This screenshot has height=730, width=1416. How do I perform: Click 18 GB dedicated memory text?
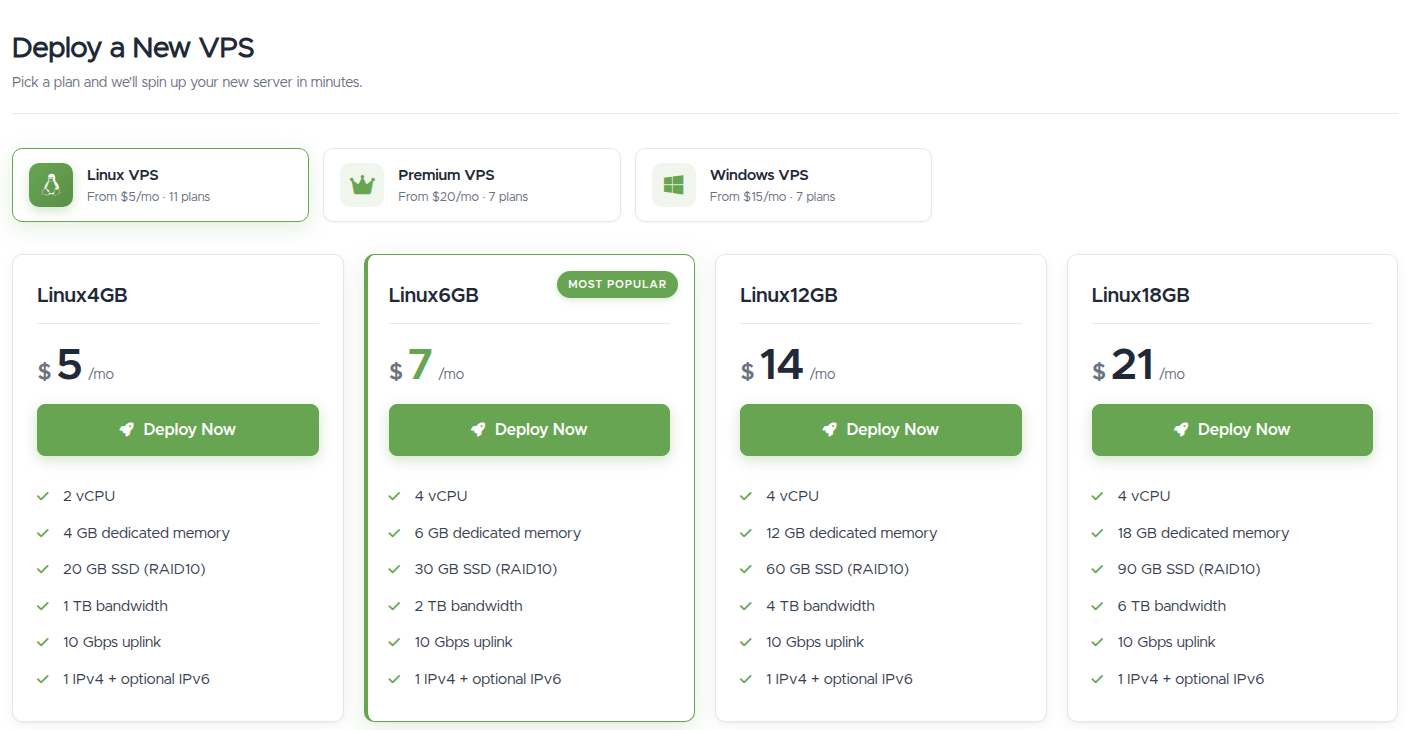[x=1203, y=533]
